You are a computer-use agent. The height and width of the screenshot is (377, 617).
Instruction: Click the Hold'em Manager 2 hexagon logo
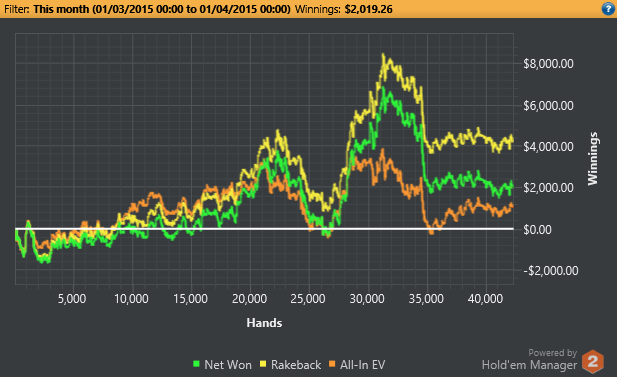pos(593,361)
